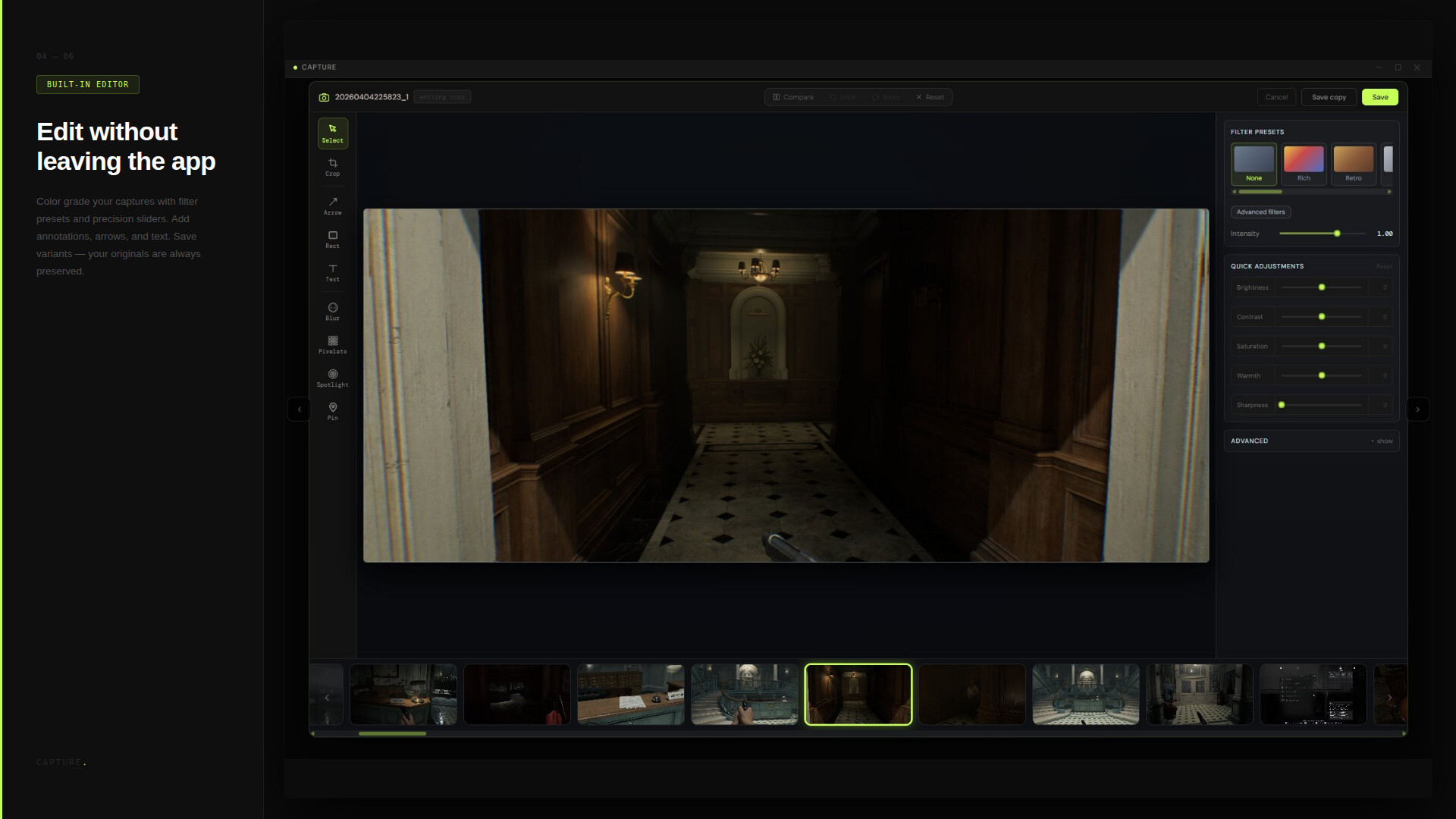Image resolution: width=1456 pixels, height=819 pixels.
Task: Choose the Arrow annotation tool
Action: point(332,206)
